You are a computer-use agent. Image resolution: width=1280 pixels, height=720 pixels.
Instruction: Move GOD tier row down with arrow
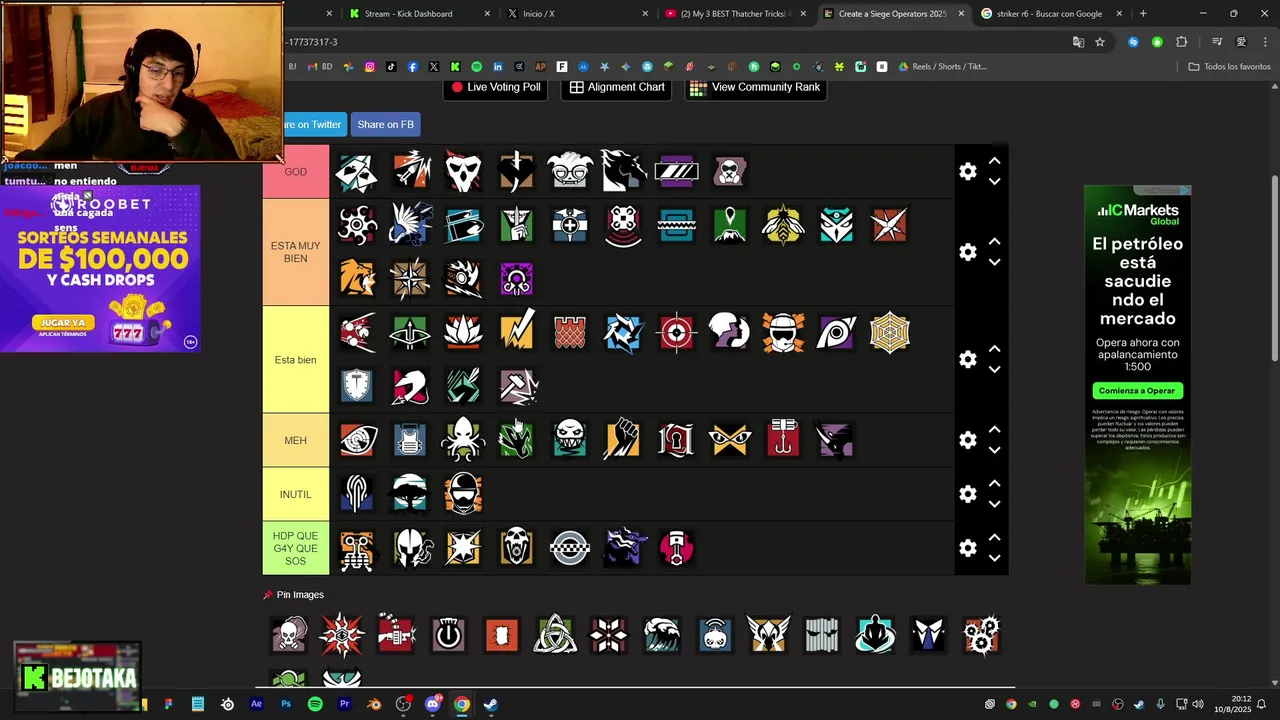pyautogui.click(x=994, y=182)
